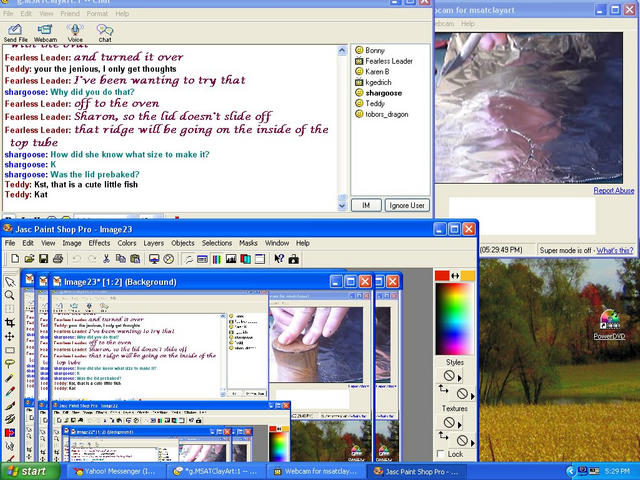Select the Arrow tool in tool palette
The width and height of the screenshot is (640, 480).
[x=10, y=282]
